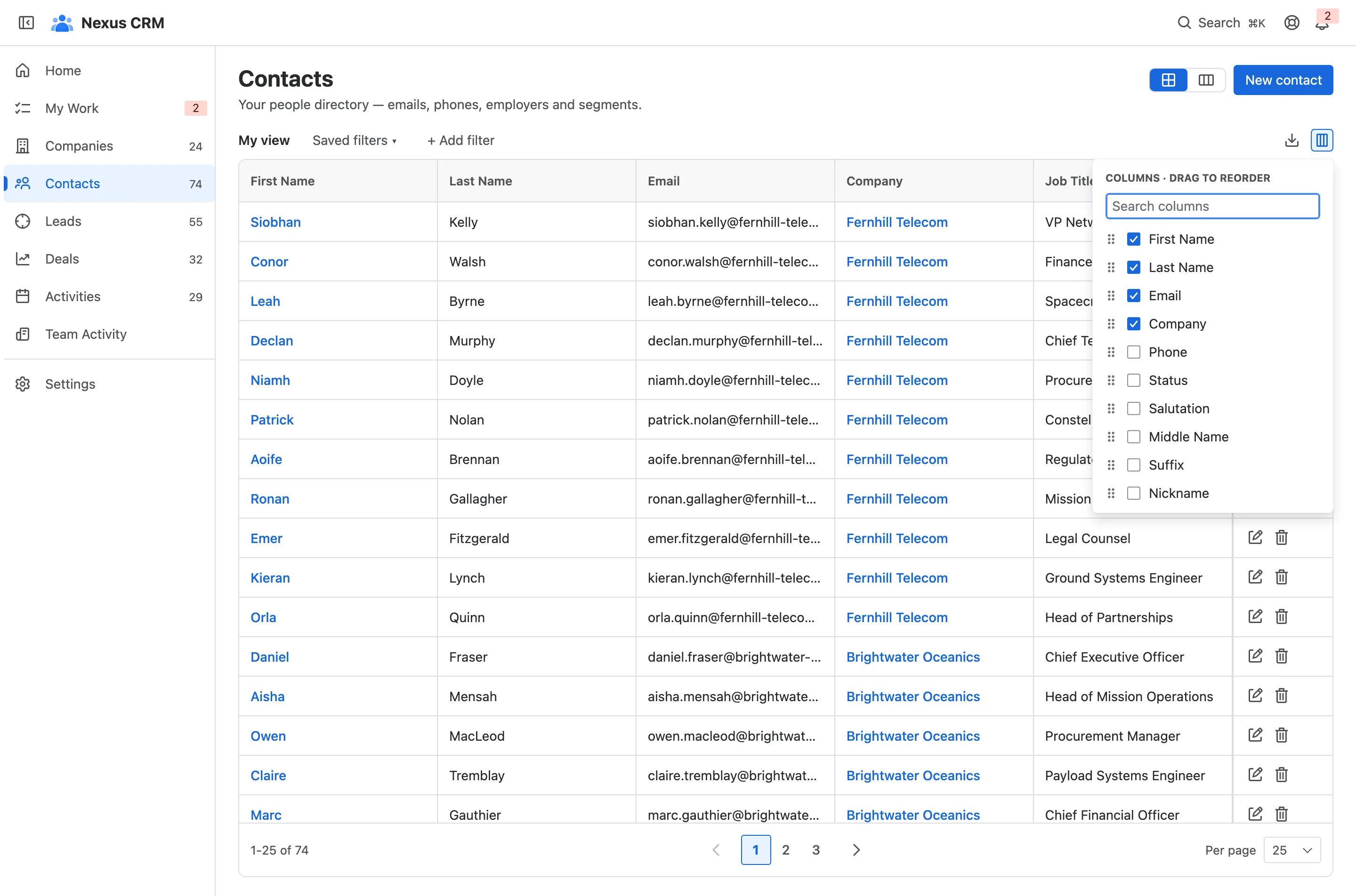This screenshot has width=1356, height=896.
Task: Delete the Daniel Fraser contact
Action: 1281,656
